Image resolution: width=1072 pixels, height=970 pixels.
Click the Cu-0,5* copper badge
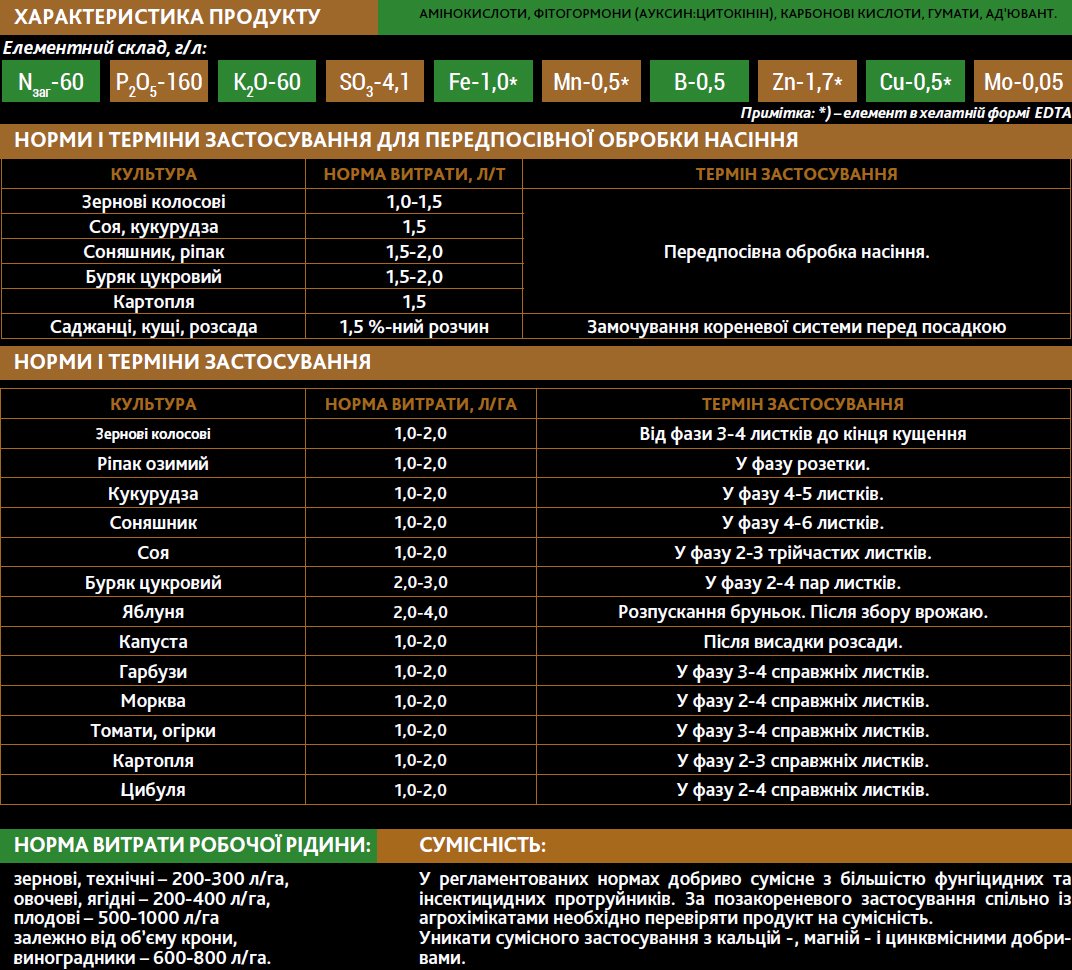[915, 81]
